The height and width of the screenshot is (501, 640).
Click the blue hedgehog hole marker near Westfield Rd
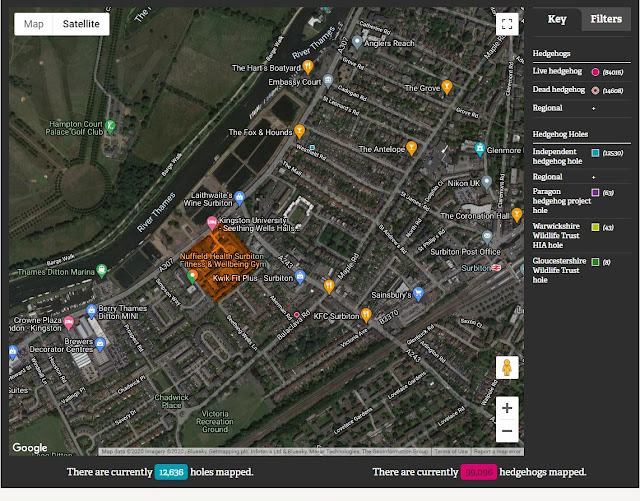click(312, 147)
